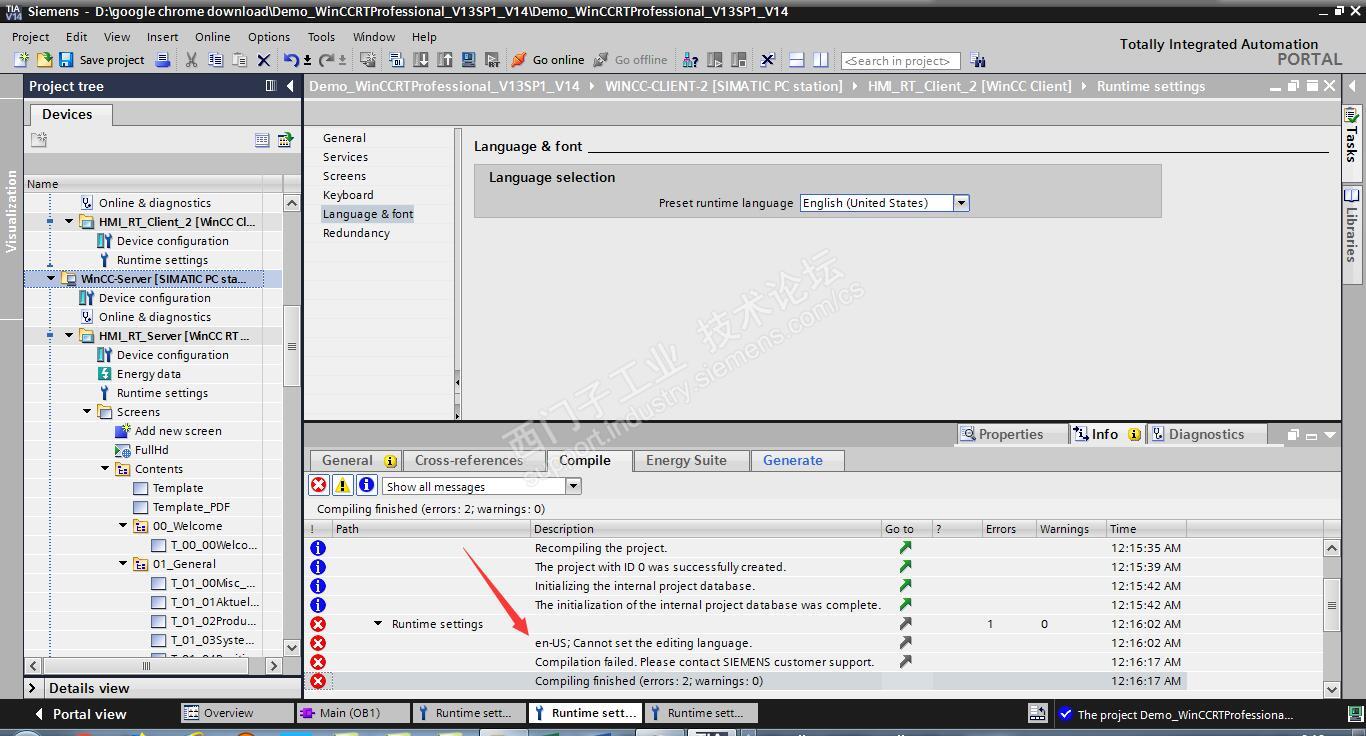This screenshot has width=1366, height=736.
Task: Click the Save project button
Action: coord(102,60)
